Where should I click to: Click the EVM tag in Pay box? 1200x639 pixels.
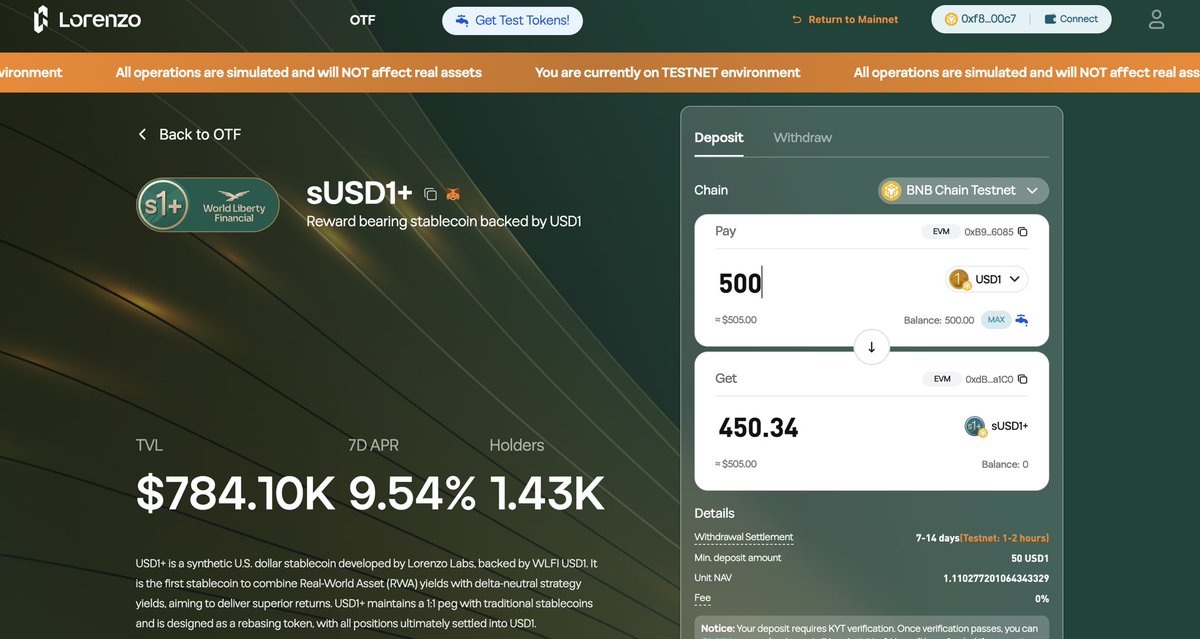pyautogui.click(x=941, y=232)
